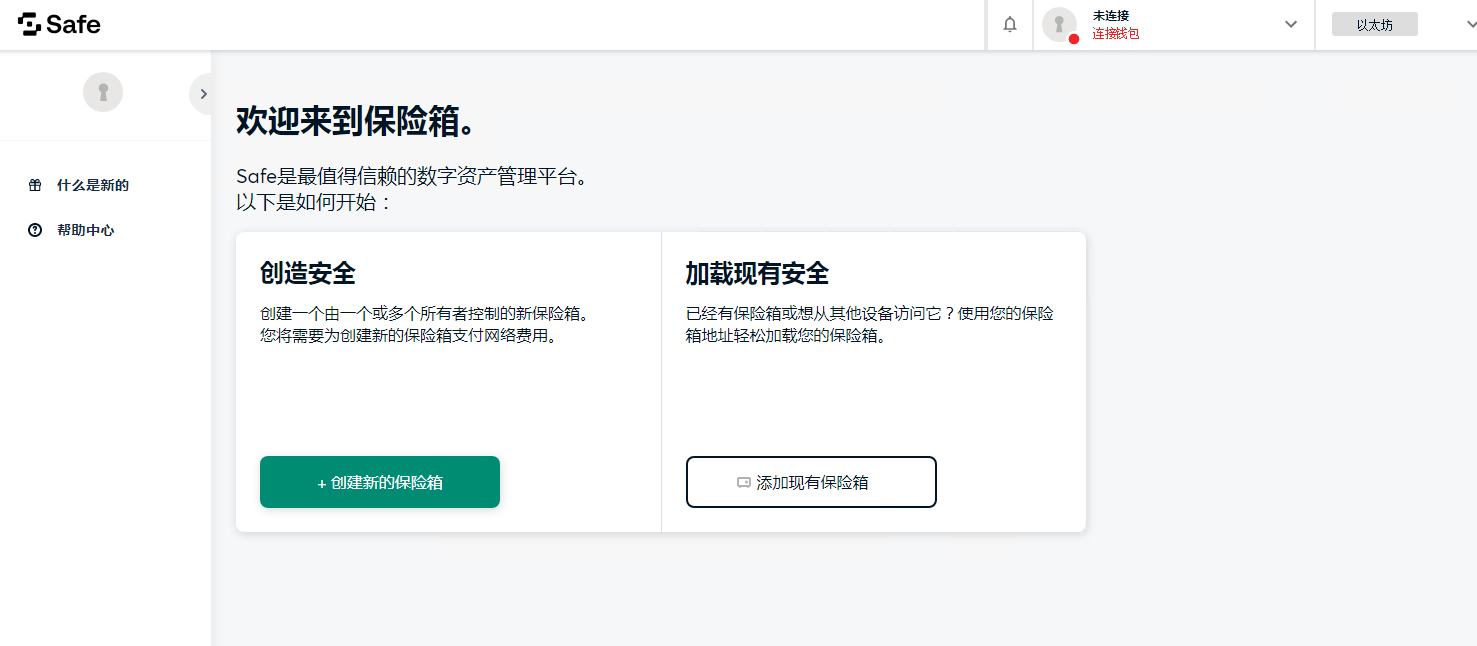Screen dimensions: 1477x646
Task: Click the question mark help icon
Action: tap(35, 230)
